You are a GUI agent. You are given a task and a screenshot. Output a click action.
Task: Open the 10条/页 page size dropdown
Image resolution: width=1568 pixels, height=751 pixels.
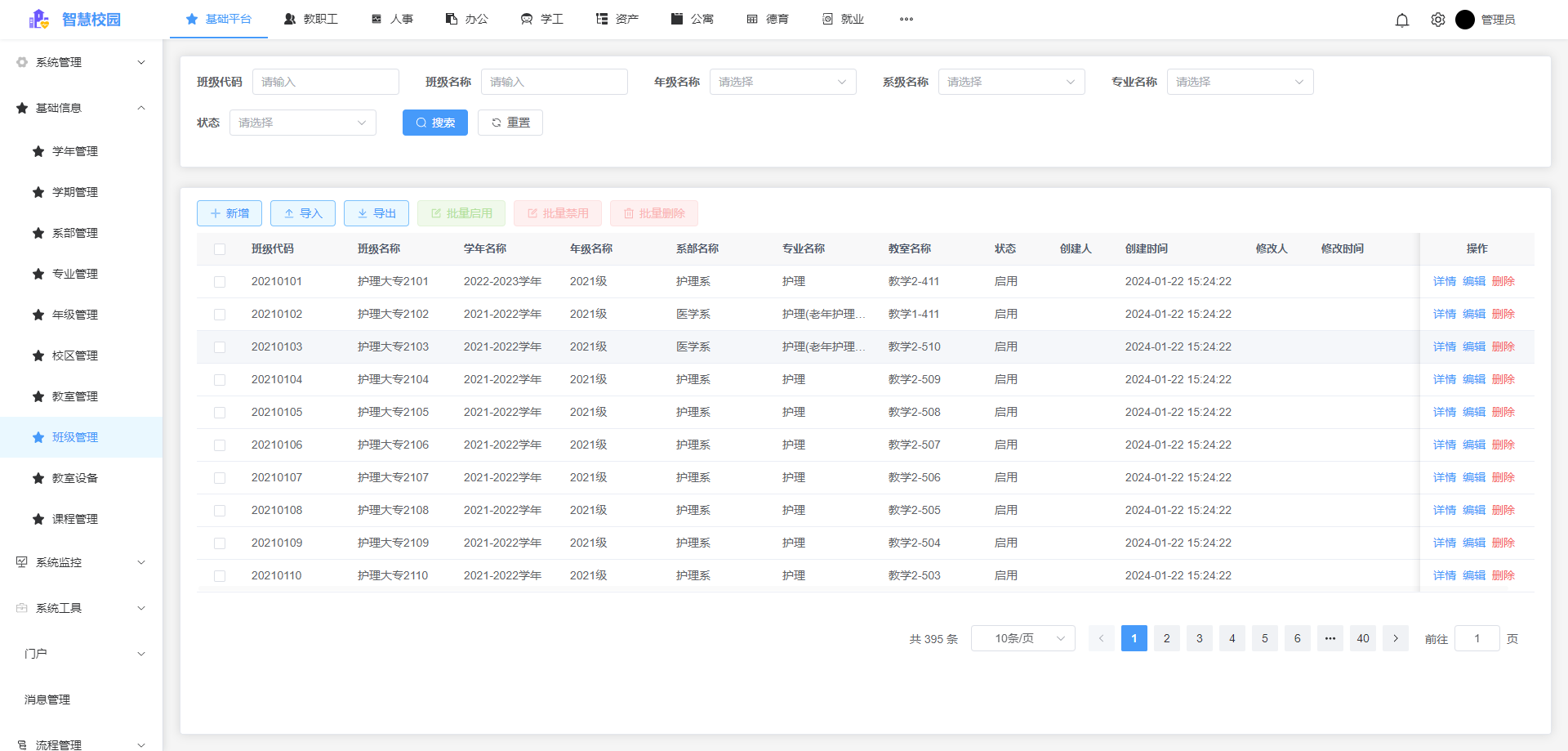tap(1022, 638)
